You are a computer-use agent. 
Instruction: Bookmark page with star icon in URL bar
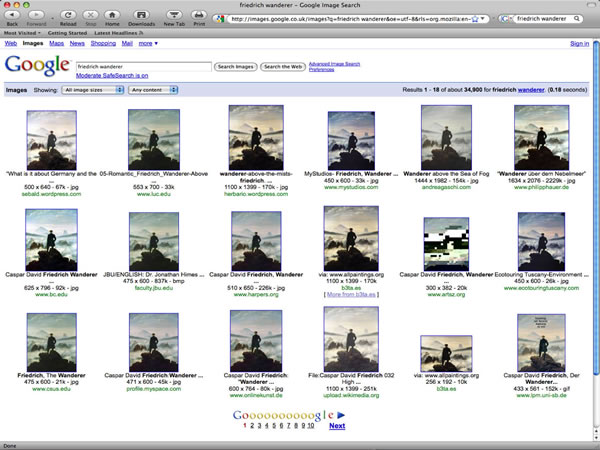click(474, 19)
